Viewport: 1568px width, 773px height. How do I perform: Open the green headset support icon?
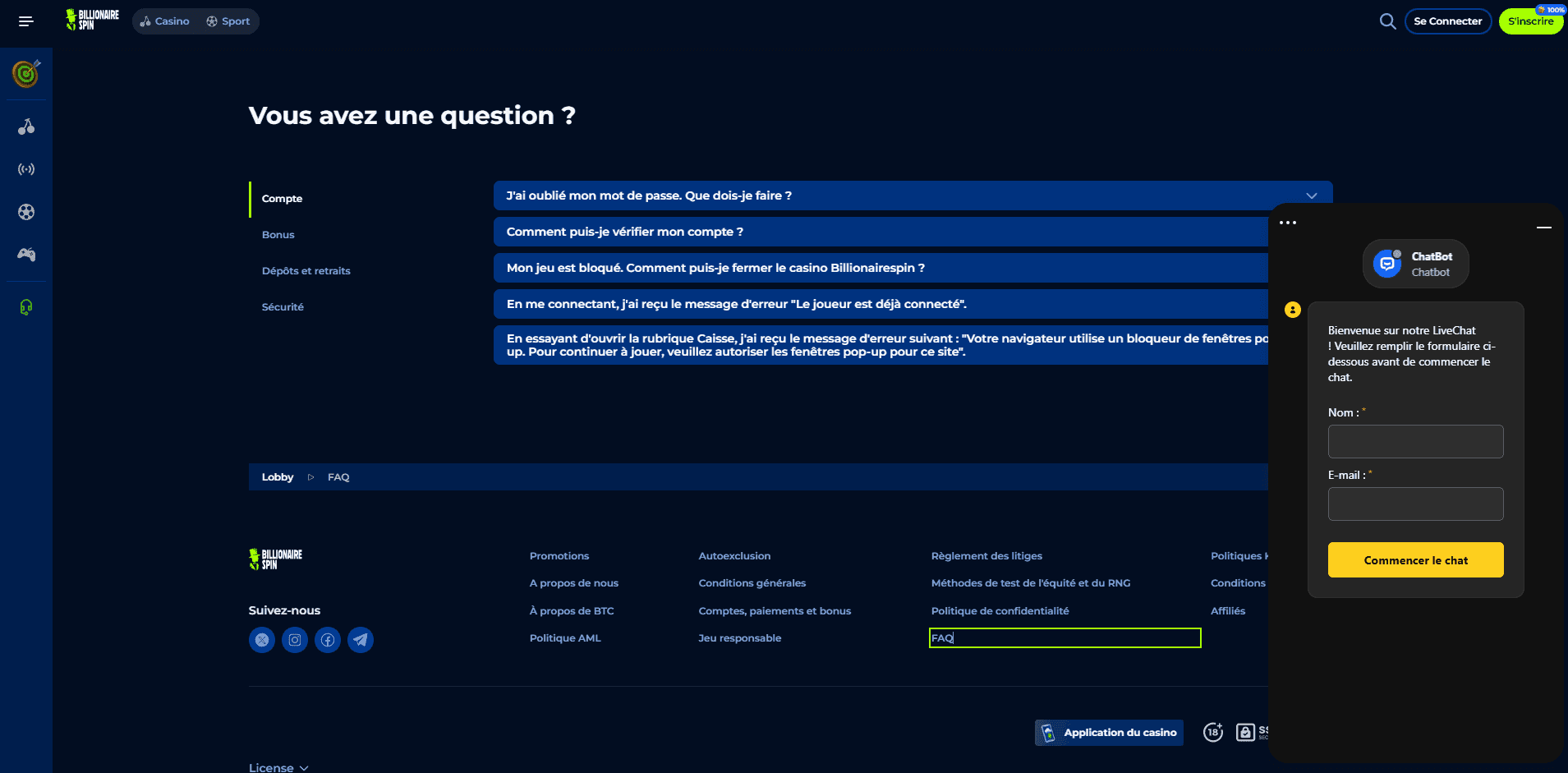tap(26, 307)
